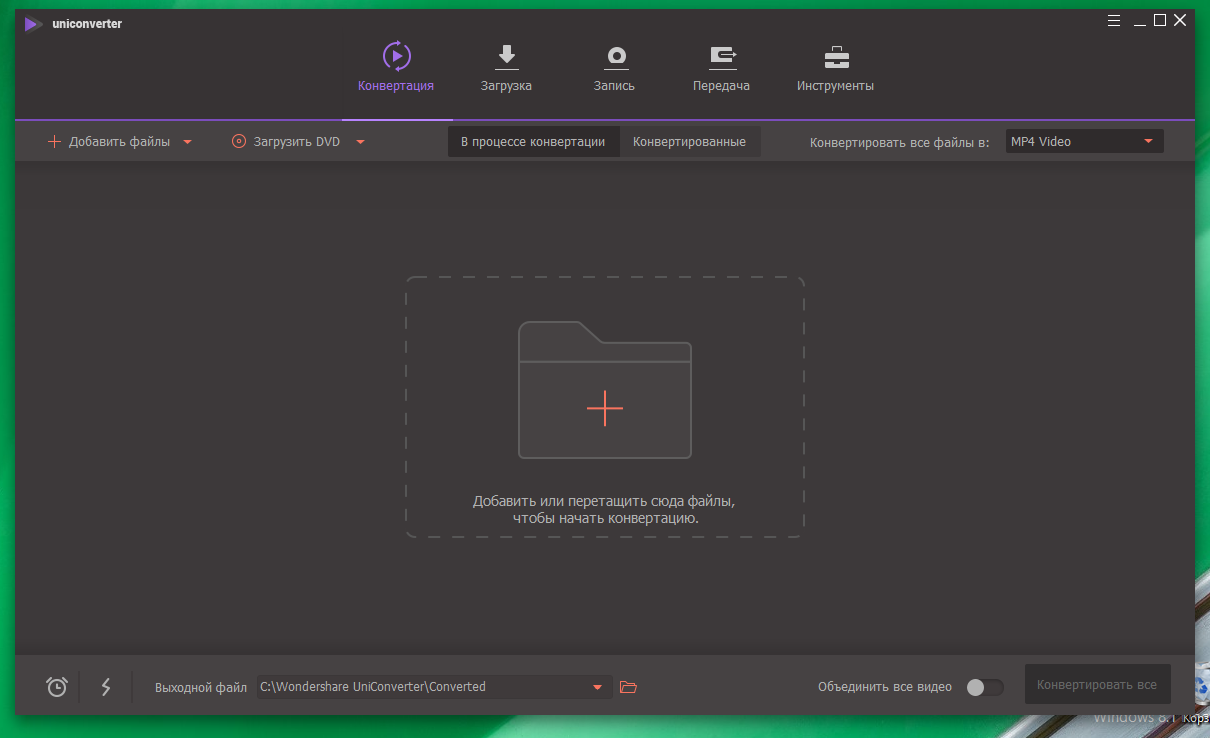Screen dimensions: 1210x738
Task: Open the hamburger menu top right
Action: 1113,19
